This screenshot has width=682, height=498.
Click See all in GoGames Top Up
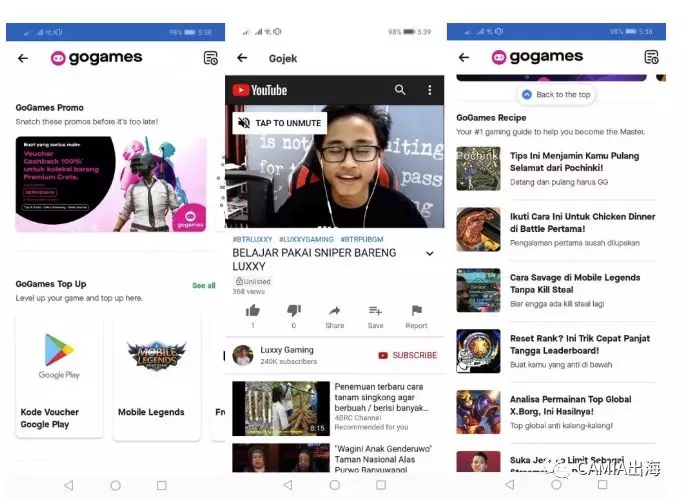point(204,285)
